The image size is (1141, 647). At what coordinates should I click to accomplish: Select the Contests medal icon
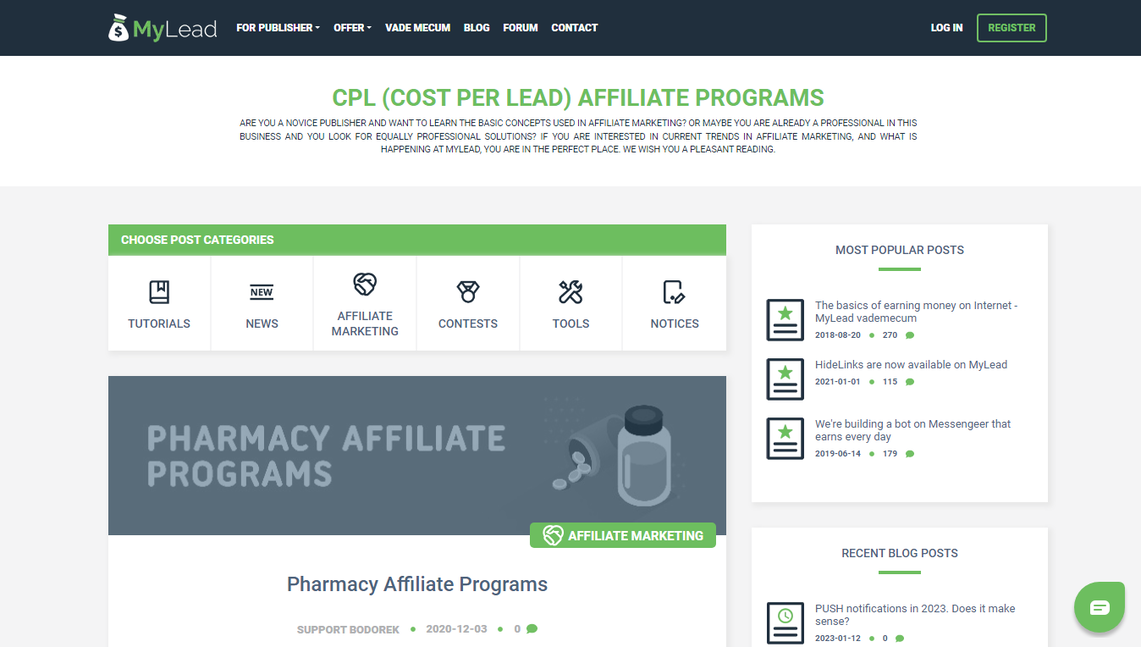[468, 292]
